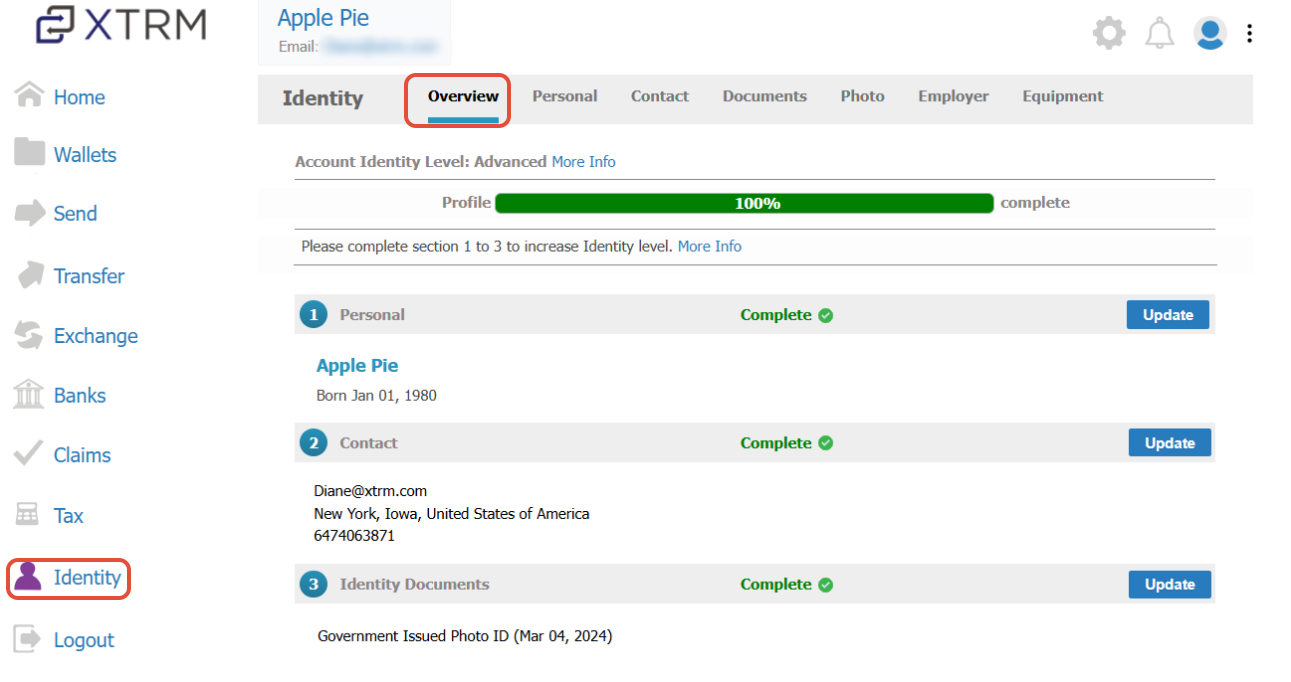Screen dimensions: 1291x682
Task: Click the green 100% profile progress bar
Action: click(x=744, y=203)
